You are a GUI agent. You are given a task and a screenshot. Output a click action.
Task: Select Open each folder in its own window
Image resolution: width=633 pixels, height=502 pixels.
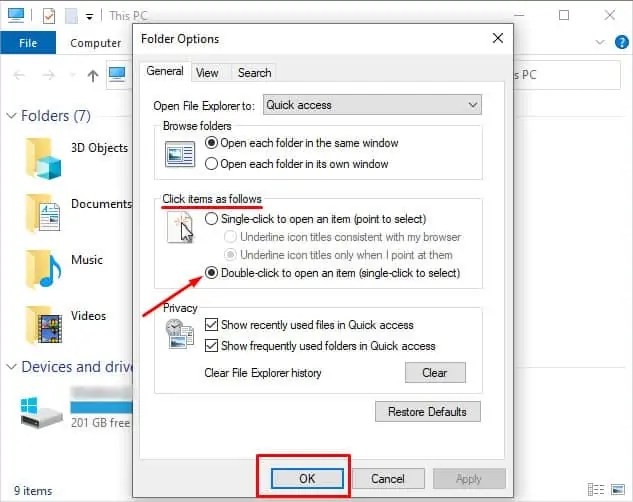pos(297,164)
